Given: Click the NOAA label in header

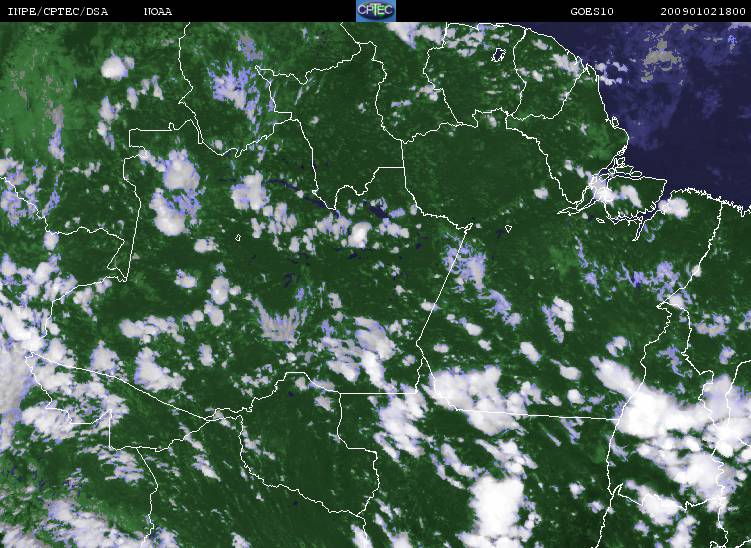Looking at the screenshot, I should click(x=158, y=11).
